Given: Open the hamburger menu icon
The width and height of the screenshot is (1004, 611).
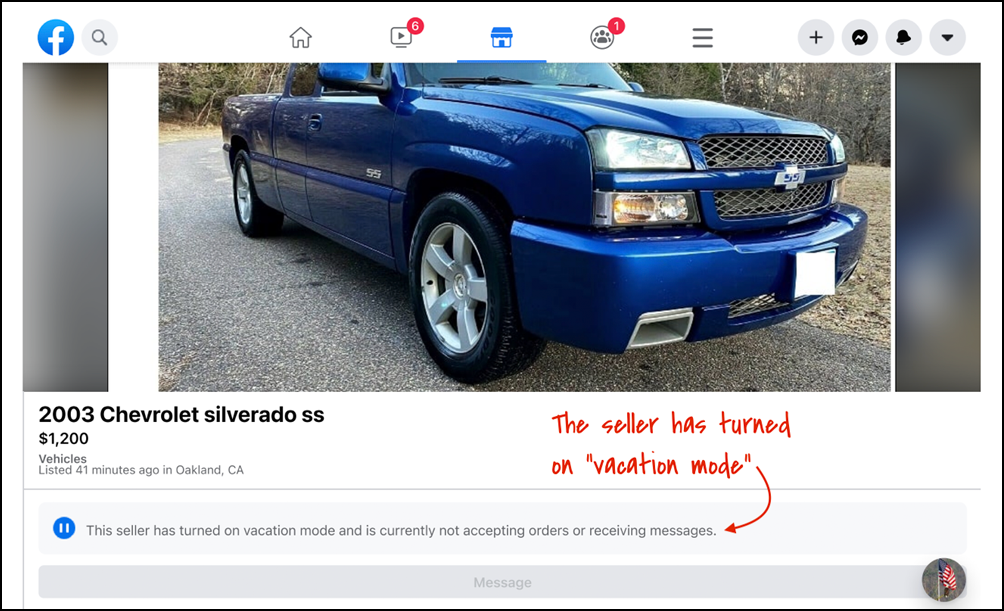Looking at the screenshot, I should pyautogui.click(x=702, y=38).
